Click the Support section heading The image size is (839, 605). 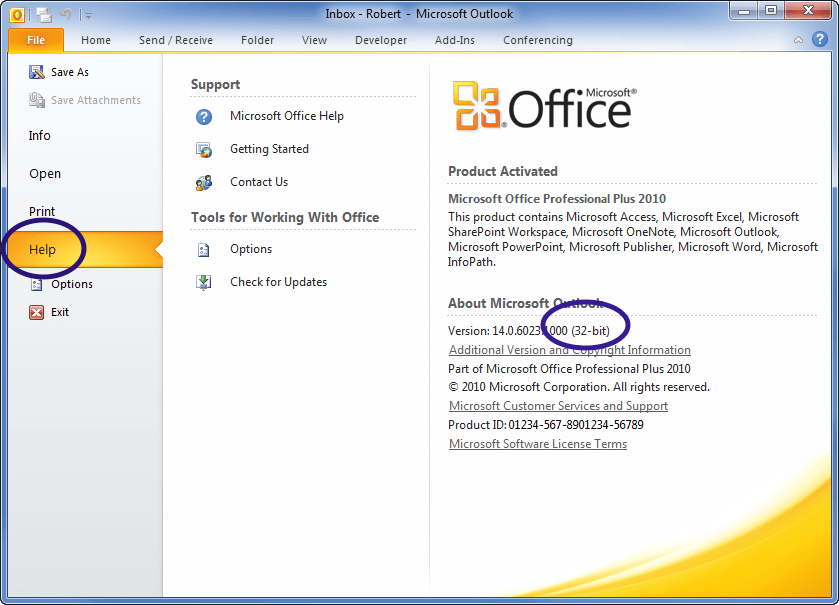coord(215,85)
